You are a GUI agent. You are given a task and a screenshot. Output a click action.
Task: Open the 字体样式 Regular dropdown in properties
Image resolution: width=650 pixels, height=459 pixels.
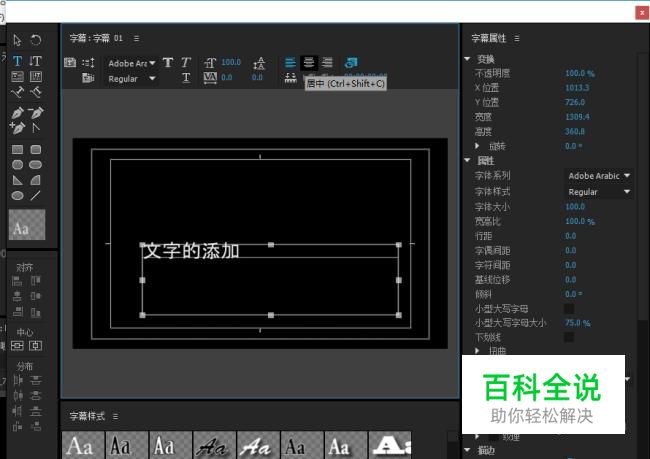pyautogui.click(x=599, y=192)
